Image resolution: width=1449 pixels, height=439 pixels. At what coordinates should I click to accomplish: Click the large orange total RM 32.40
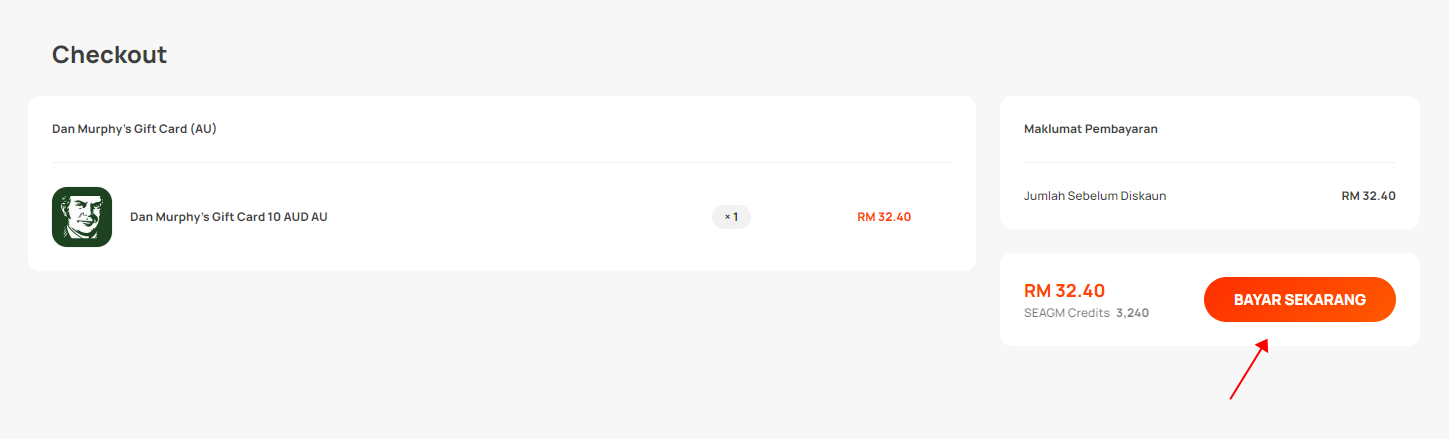coord(1064,291)
